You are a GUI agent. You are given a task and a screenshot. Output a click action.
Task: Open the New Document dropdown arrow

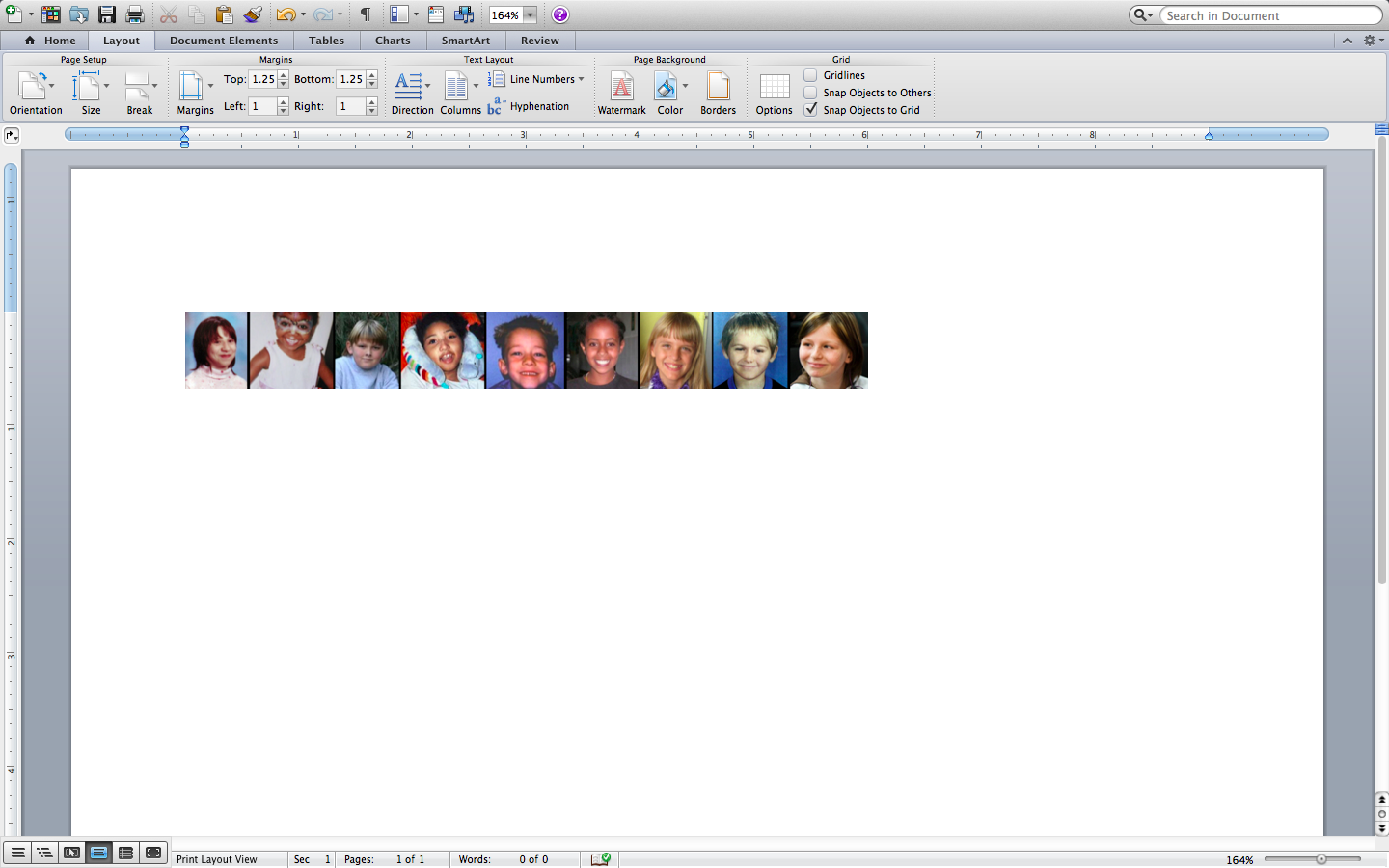tap(31, 14)
